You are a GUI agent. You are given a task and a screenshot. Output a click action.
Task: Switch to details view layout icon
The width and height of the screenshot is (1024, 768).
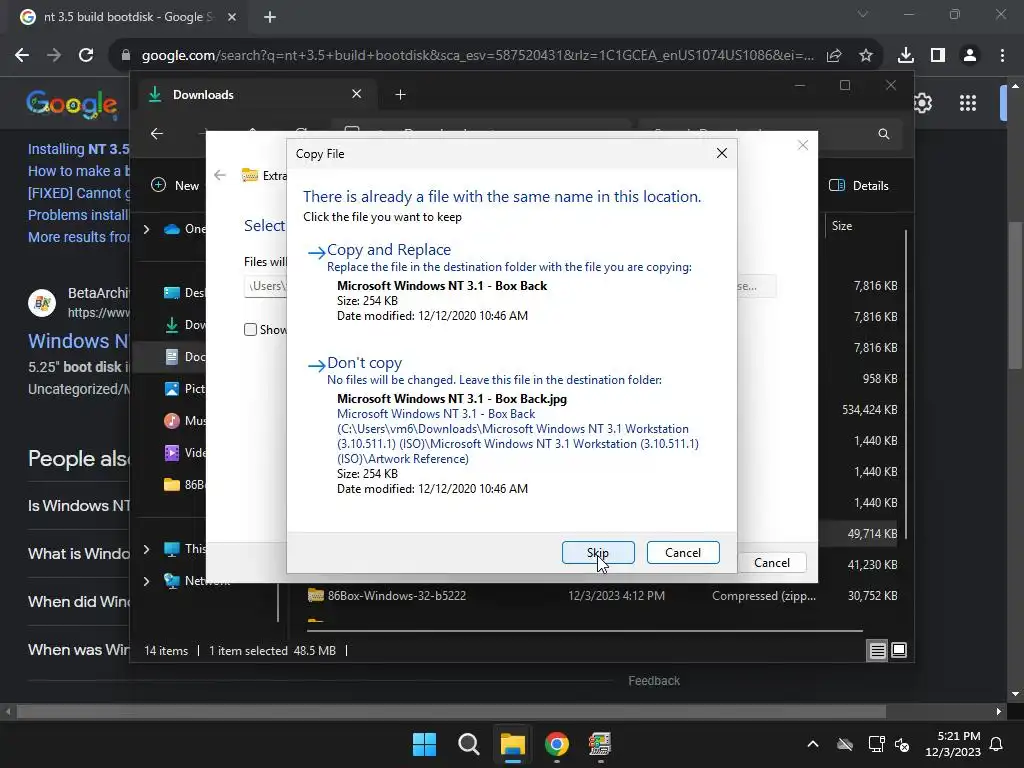tap(877, 650)
